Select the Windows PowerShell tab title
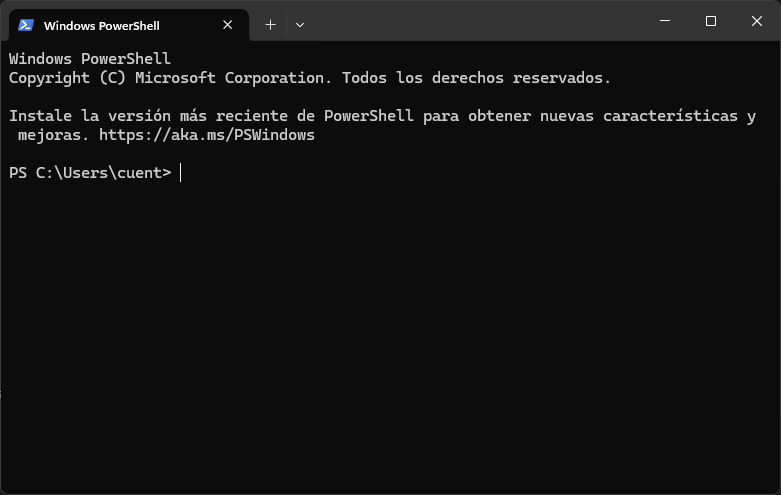This screenshot has width=781, height=495. [101, 25]
